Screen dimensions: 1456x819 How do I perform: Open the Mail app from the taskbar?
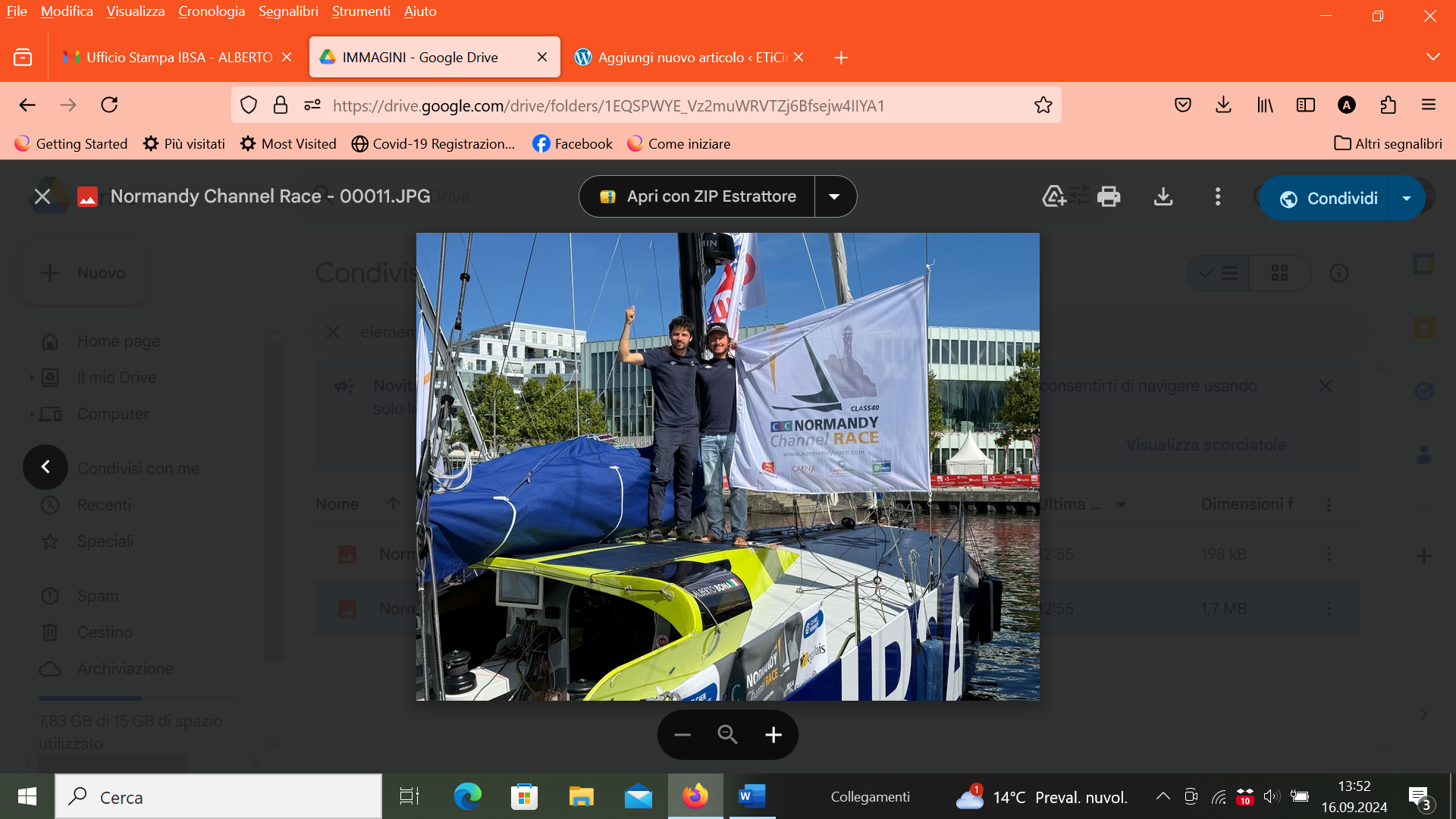point(639,796)
